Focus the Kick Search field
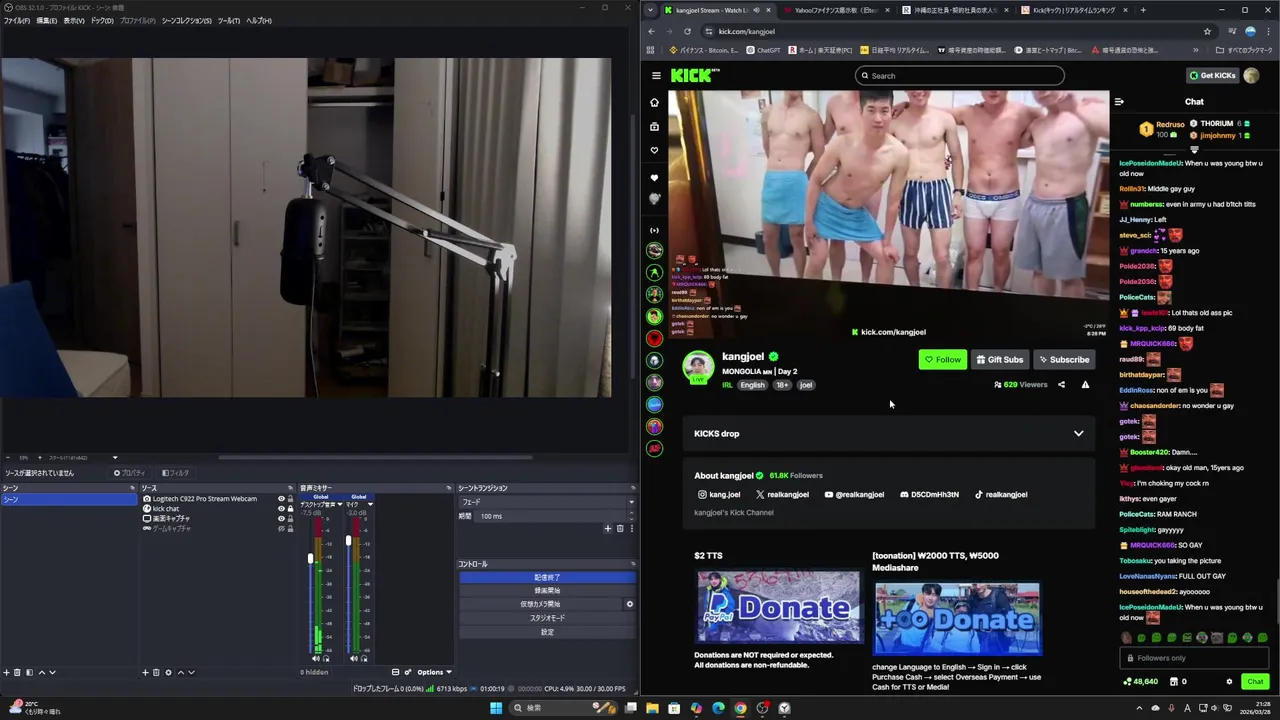The width and height of the screenshot is (1280, 720). (960, 75)
